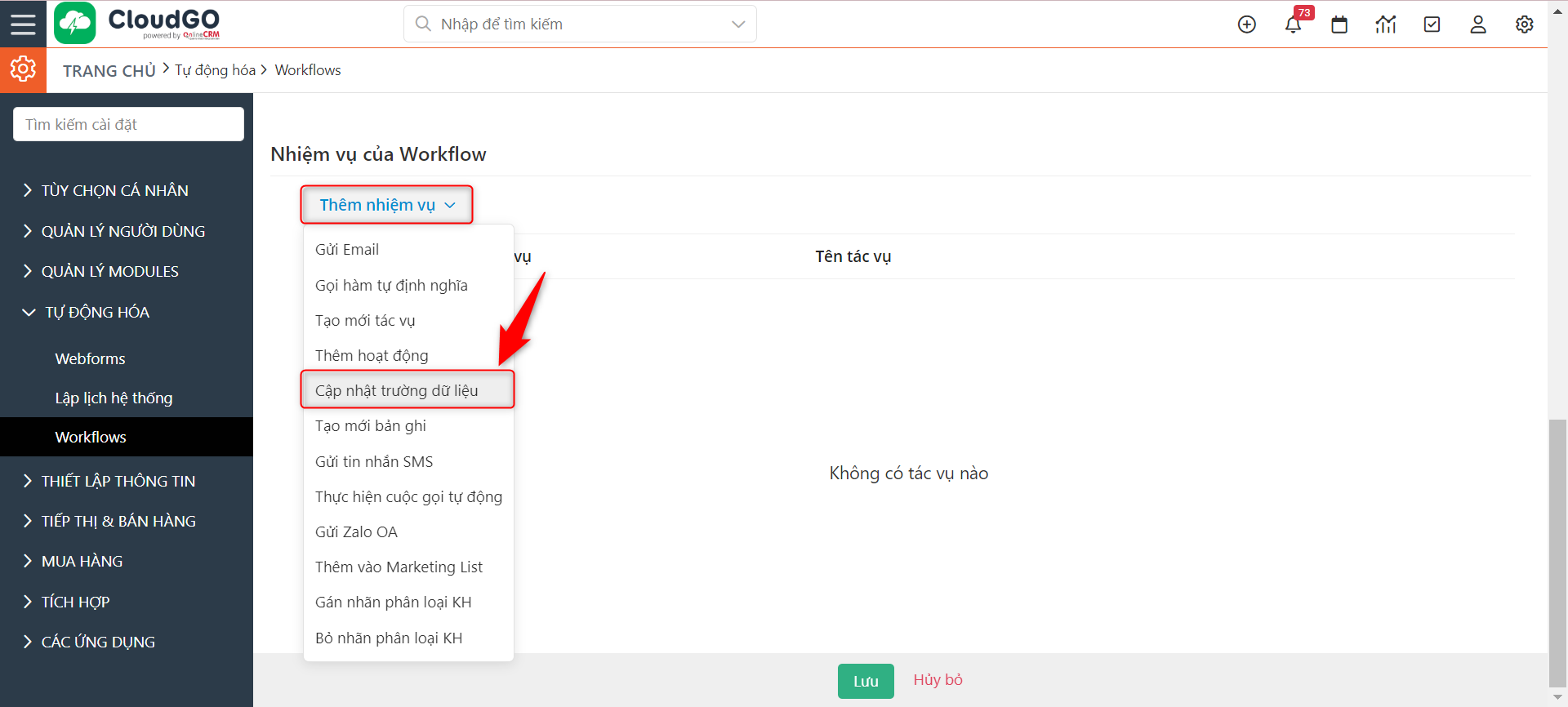Select Cập nhật trường dữ liệu option
1568x707 pixels.
[397, 390]
